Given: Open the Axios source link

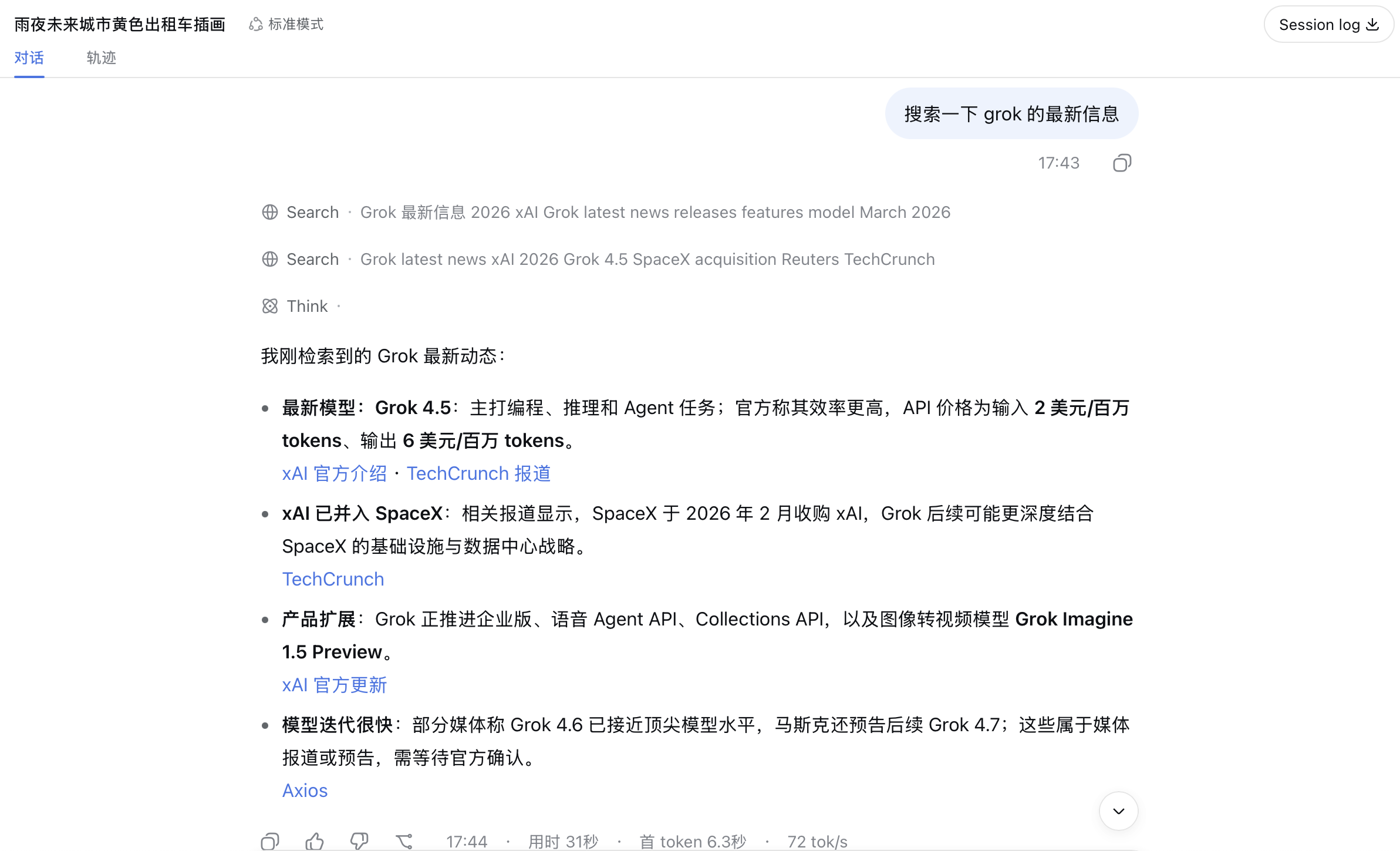Looking at the screenshot, I should coord(305,791).
